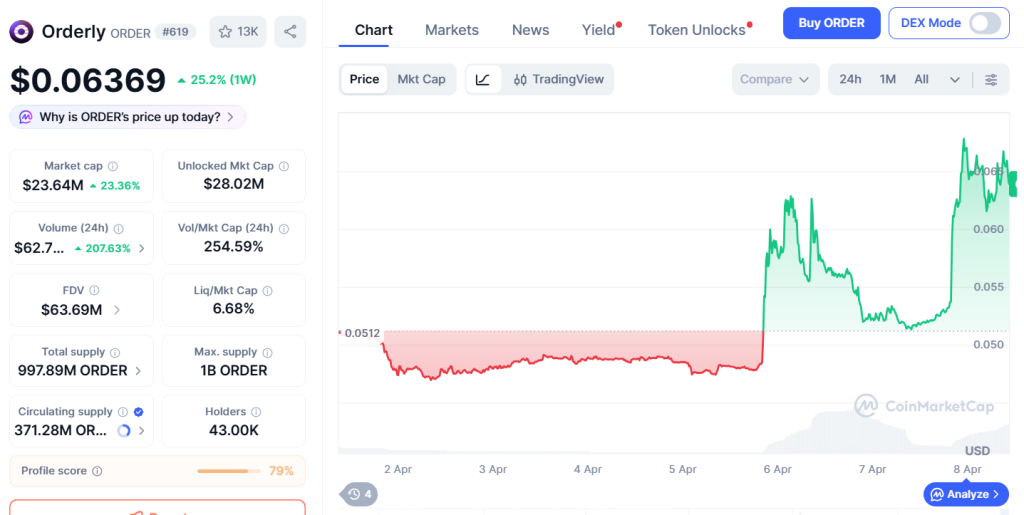Expand the time range chevron after All
The image size is (1024, 515).
(955, 80)
